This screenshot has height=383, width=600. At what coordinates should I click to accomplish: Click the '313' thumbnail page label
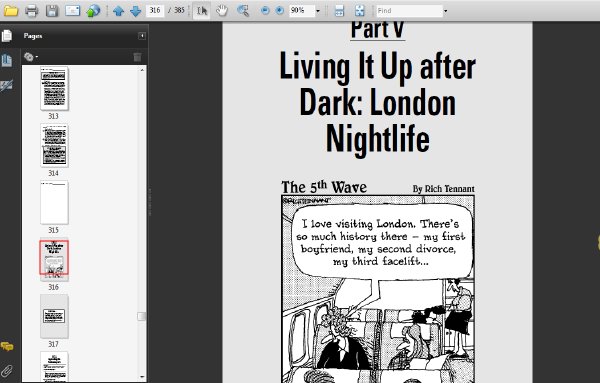point(54,116)
